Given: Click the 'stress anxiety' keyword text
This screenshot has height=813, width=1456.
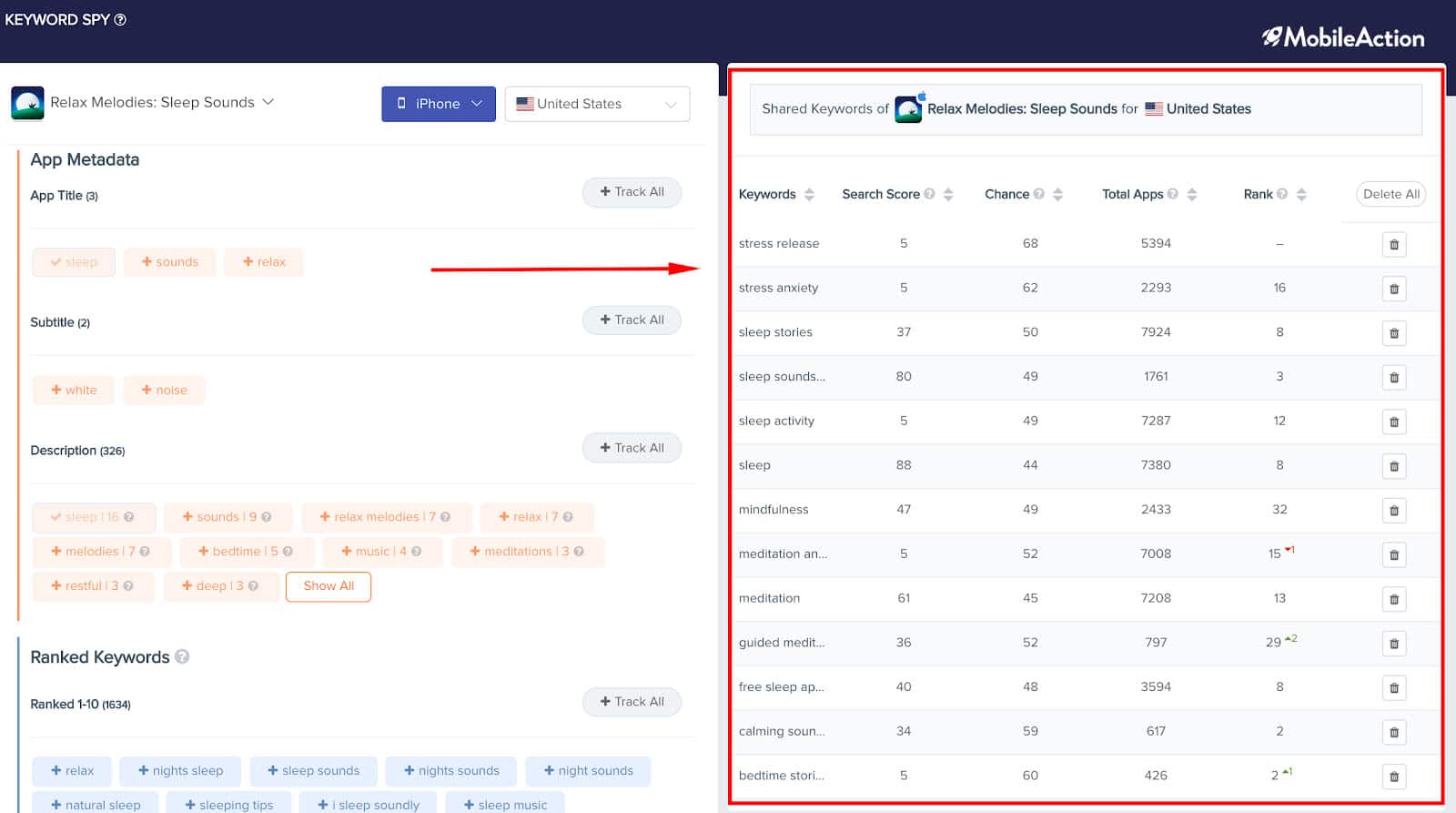Looking at the screenshot, I should [778, 288].
